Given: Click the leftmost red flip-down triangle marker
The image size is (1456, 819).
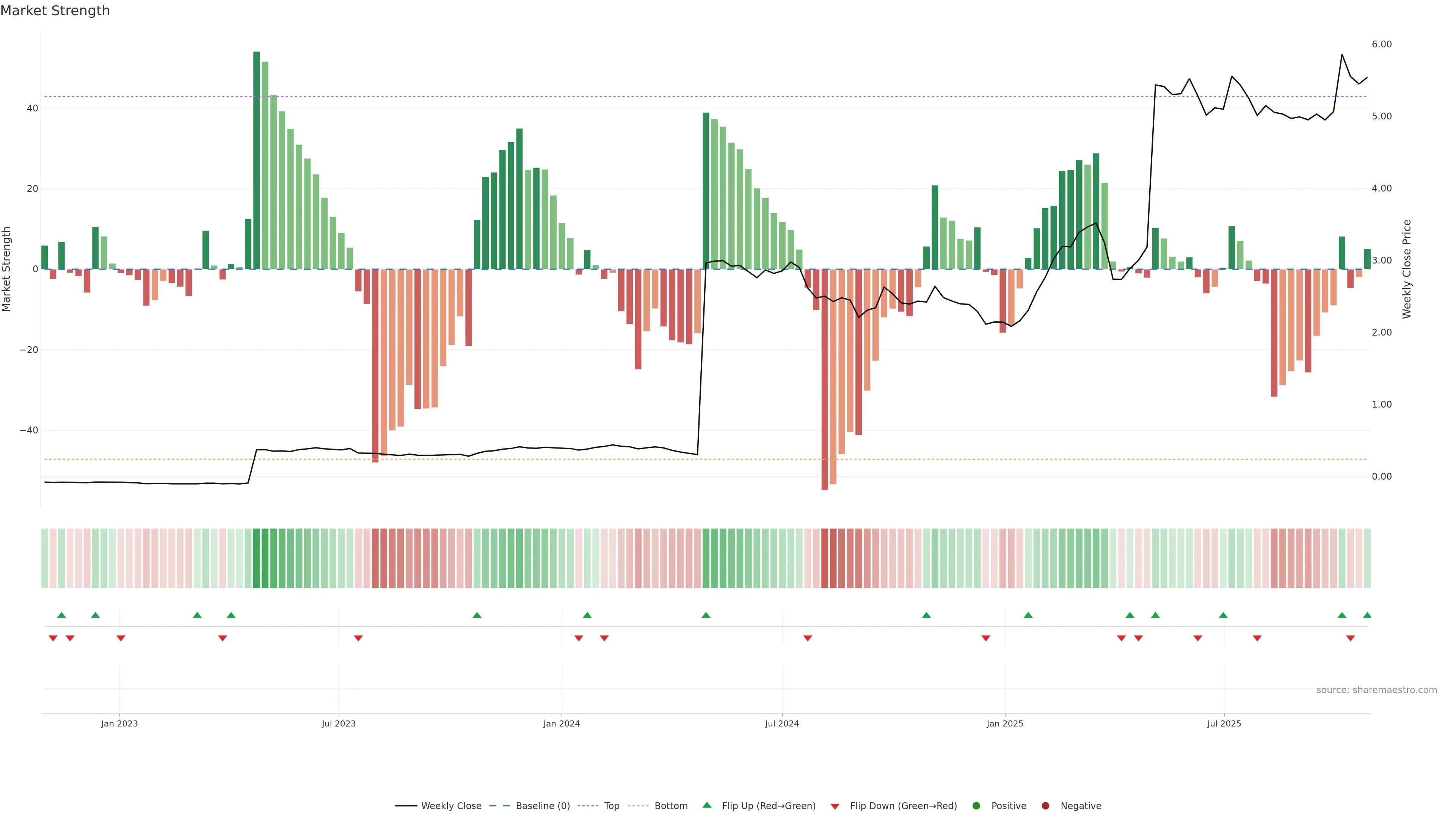Looking at the screenshot, I should click(53, 638).
